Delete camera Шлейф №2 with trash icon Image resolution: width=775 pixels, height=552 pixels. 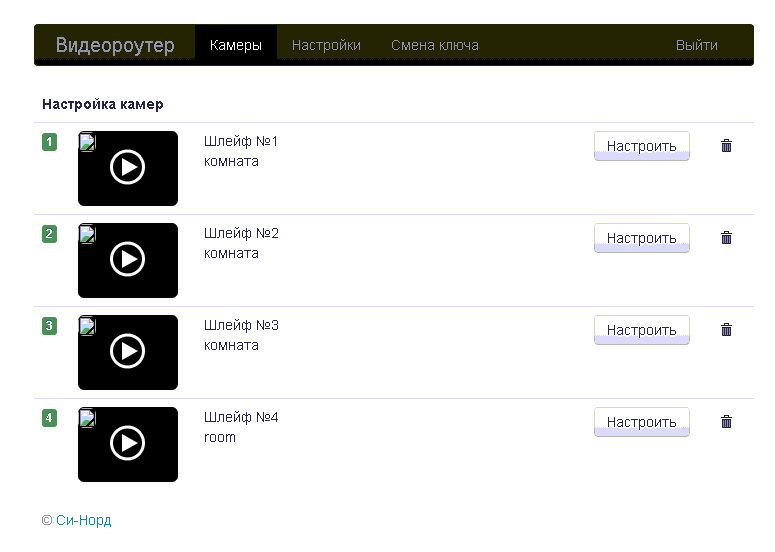726,238
